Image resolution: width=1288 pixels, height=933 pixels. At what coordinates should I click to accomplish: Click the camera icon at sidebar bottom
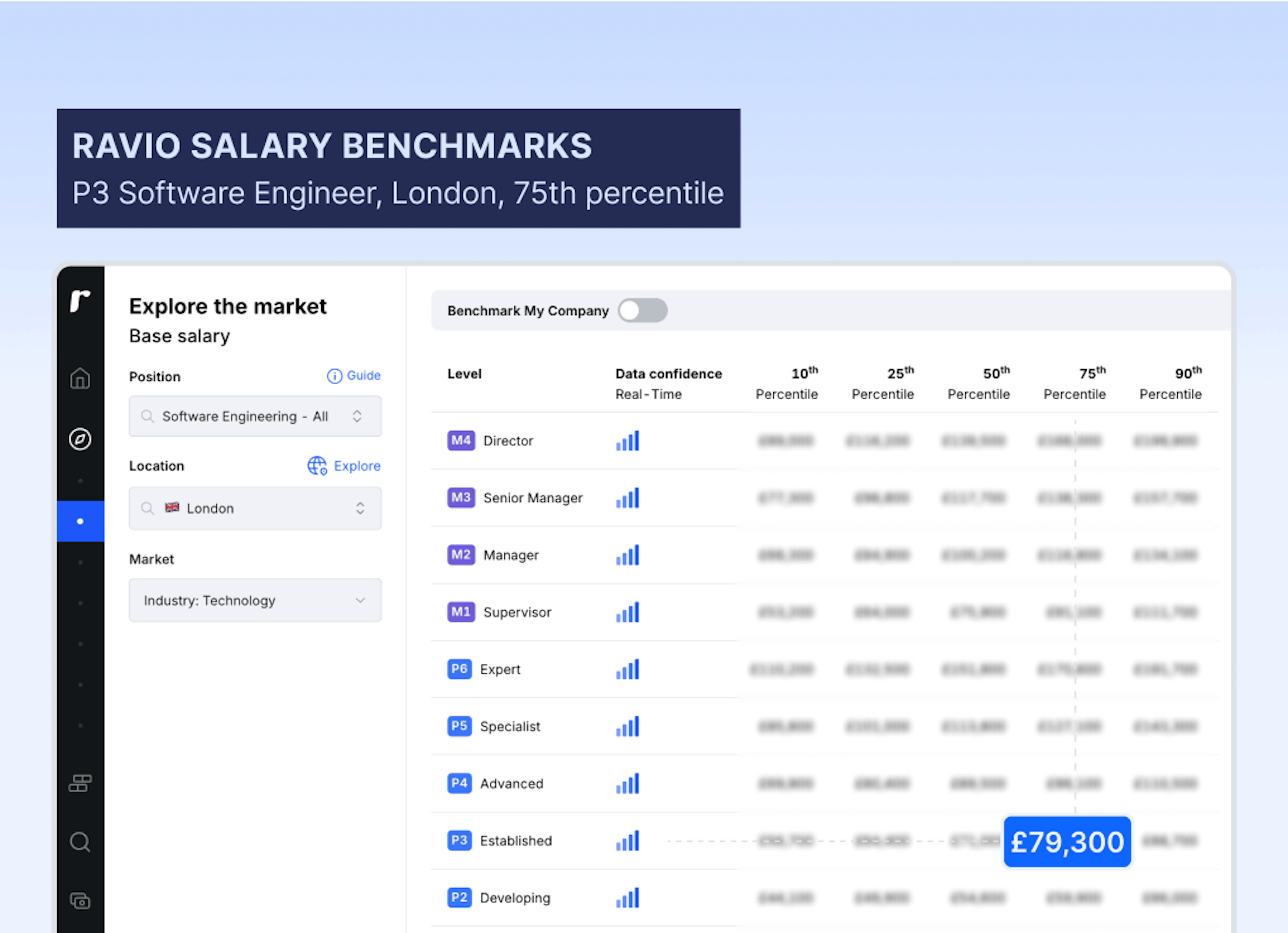pyautogui.click(x=80, y=900)
